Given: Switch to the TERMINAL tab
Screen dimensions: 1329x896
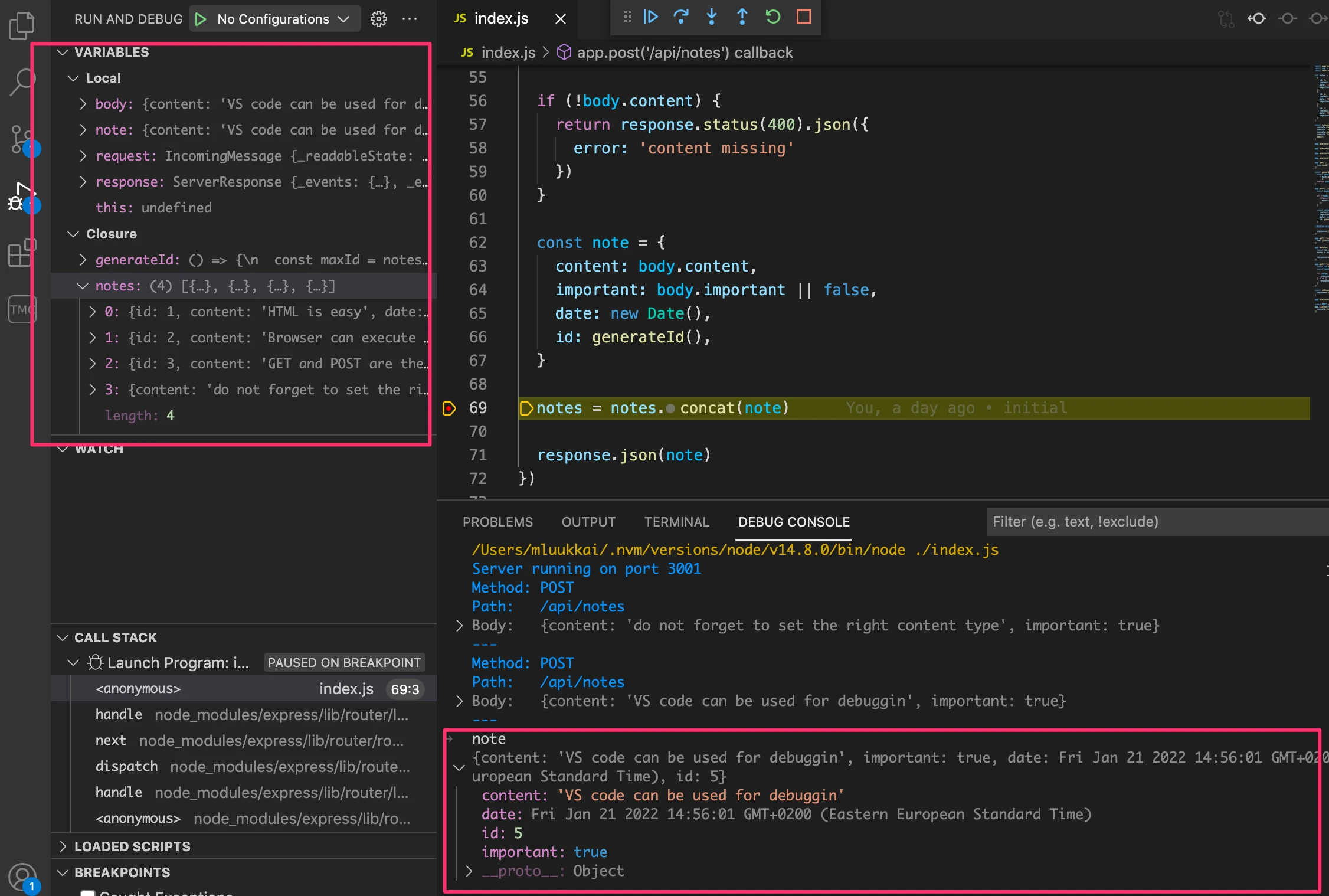Looking at the screenshot, I should pyautogui.click(x=676, y=522).
